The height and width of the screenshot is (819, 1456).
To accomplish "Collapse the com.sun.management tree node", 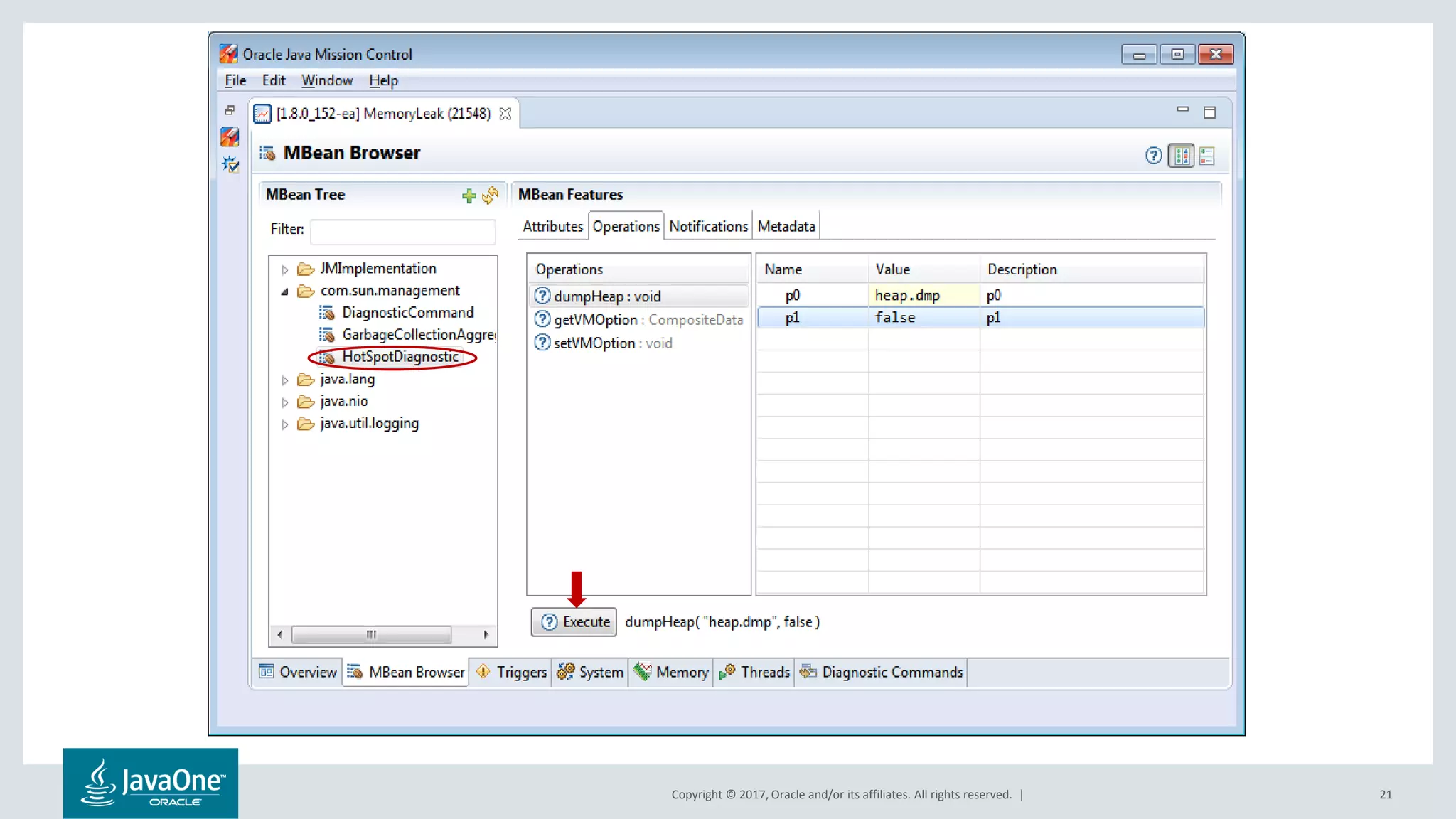I will pos(284,291).
